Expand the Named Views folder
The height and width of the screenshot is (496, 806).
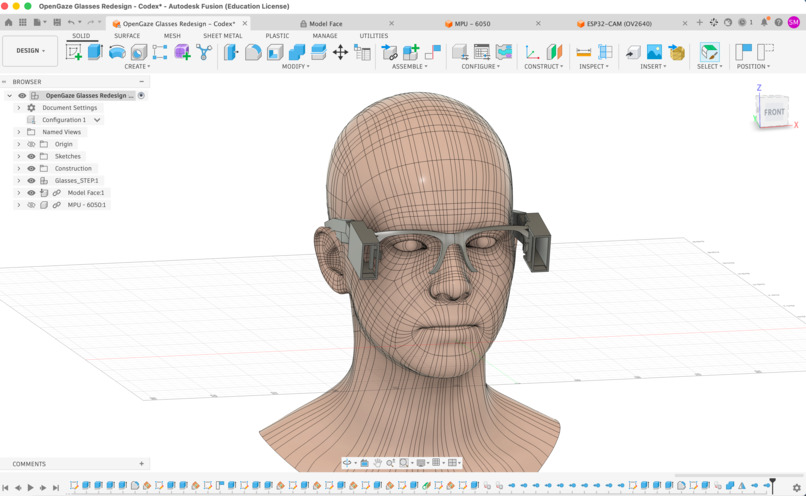click(x=19, y=132)
